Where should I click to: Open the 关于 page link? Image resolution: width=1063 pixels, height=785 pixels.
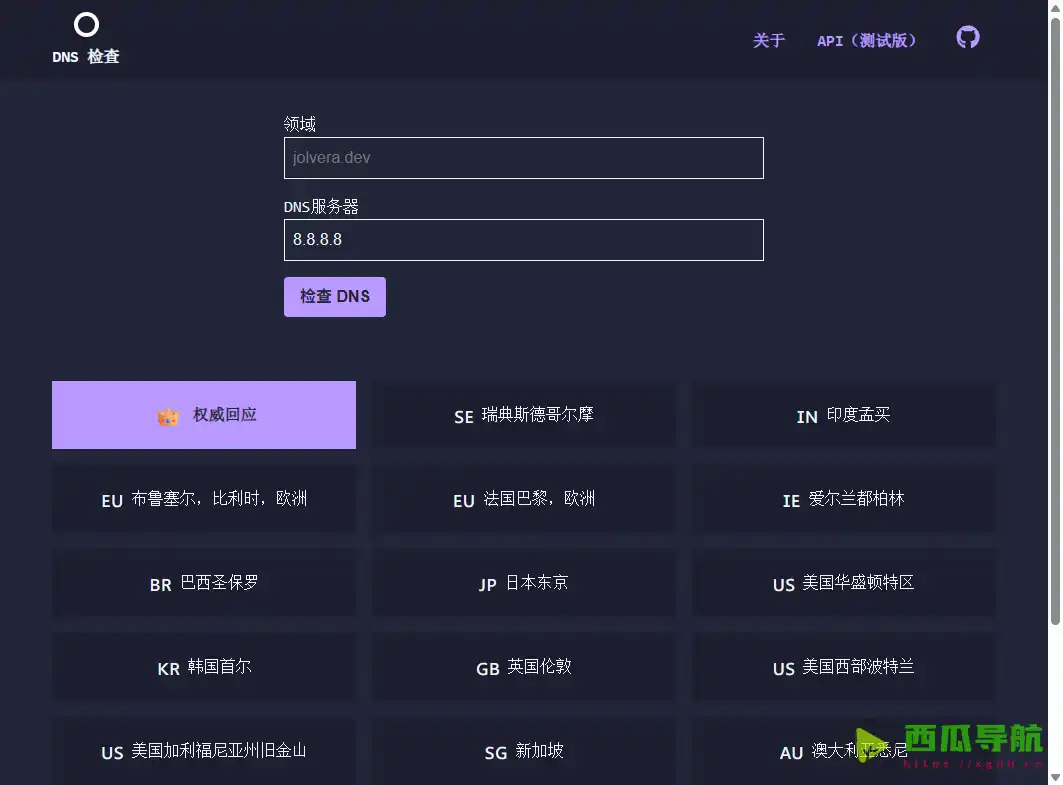tap(768, 41)
